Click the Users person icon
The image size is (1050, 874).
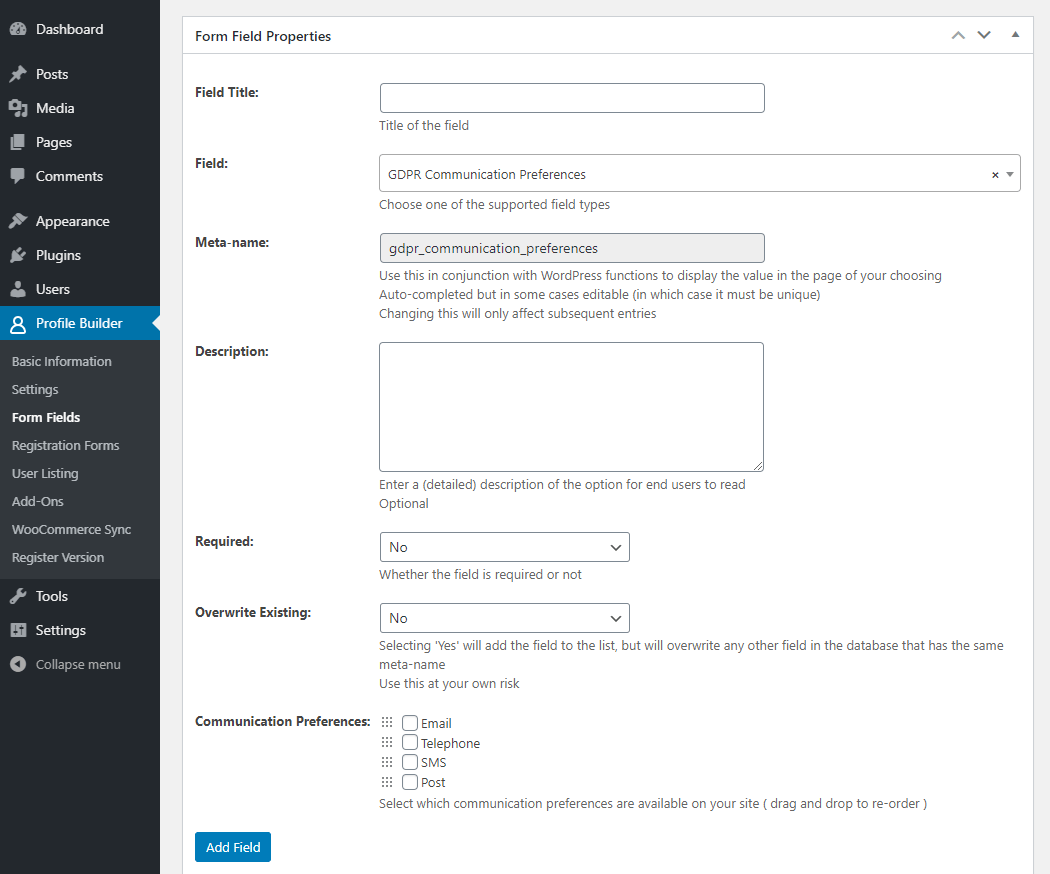click(18, 289)
